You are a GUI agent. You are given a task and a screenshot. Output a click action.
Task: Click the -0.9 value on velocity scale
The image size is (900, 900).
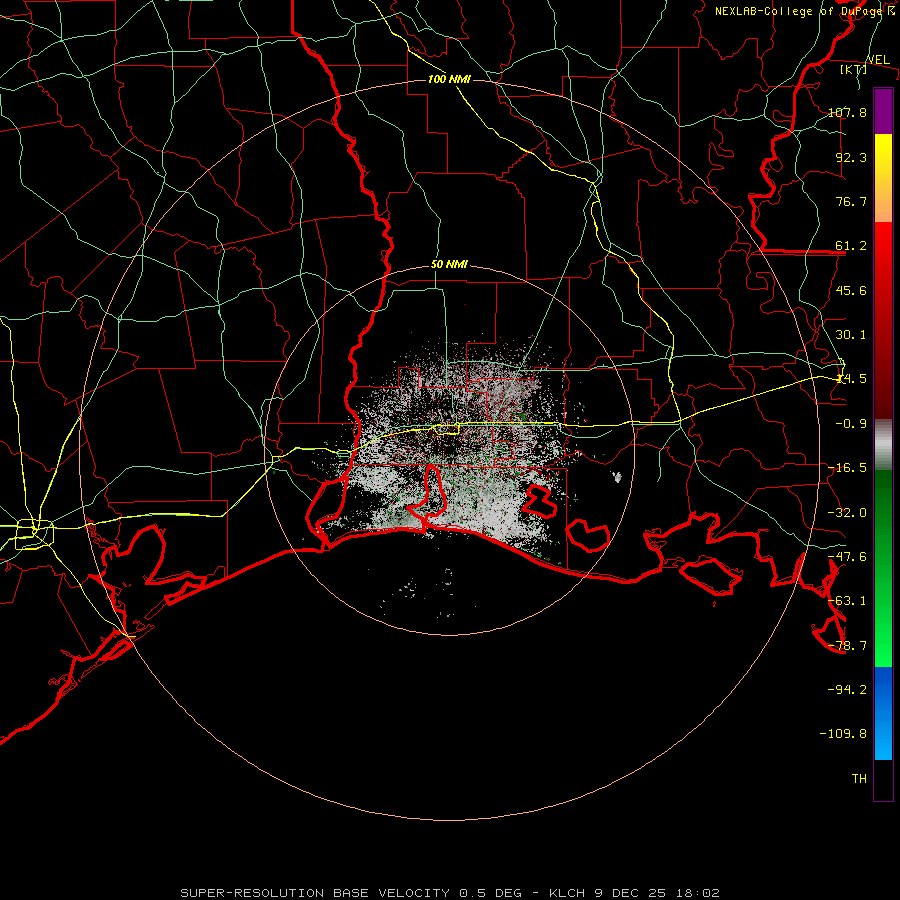(x=851, y=424)
